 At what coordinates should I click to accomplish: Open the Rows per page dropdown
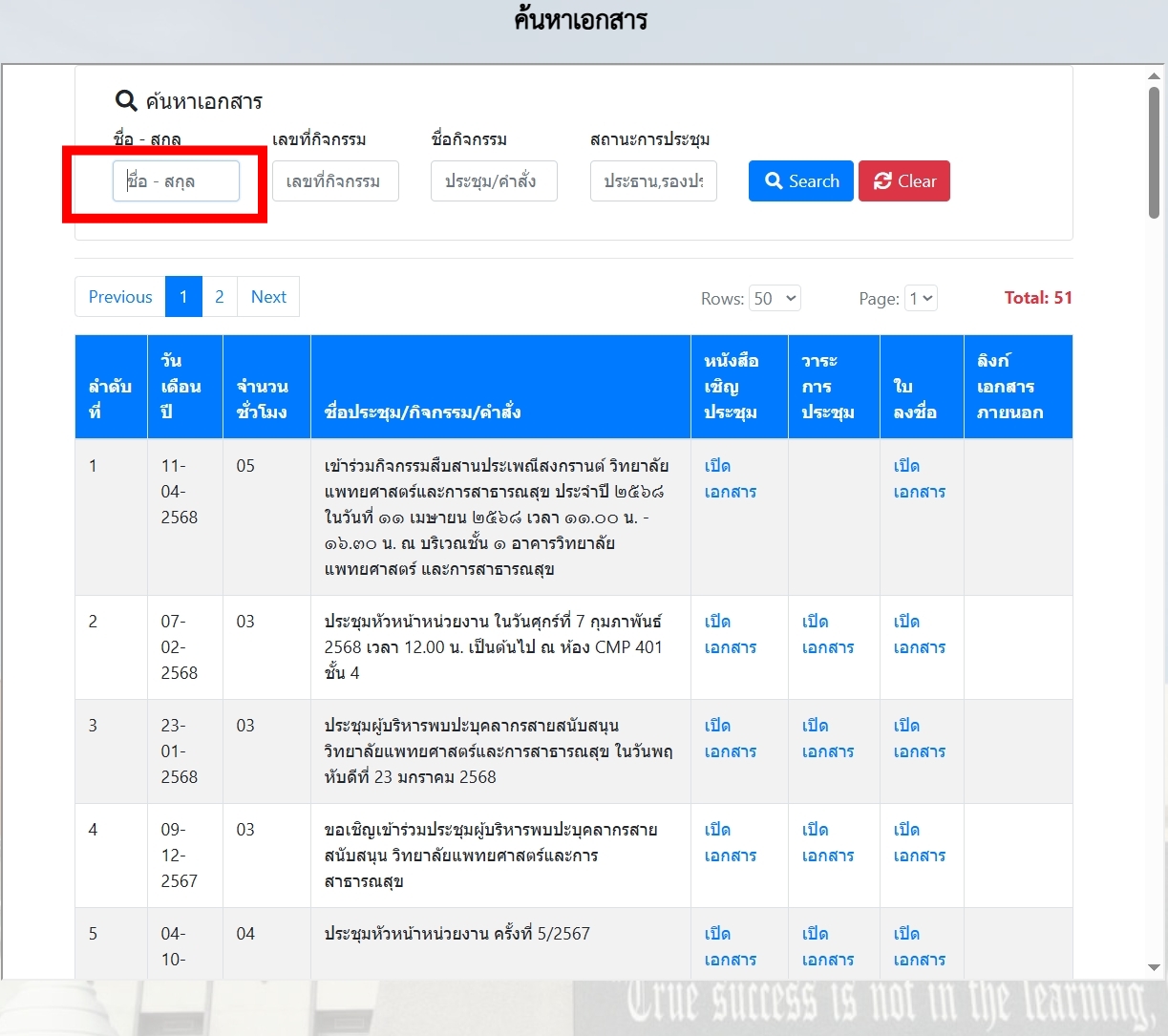click(775, 299)
